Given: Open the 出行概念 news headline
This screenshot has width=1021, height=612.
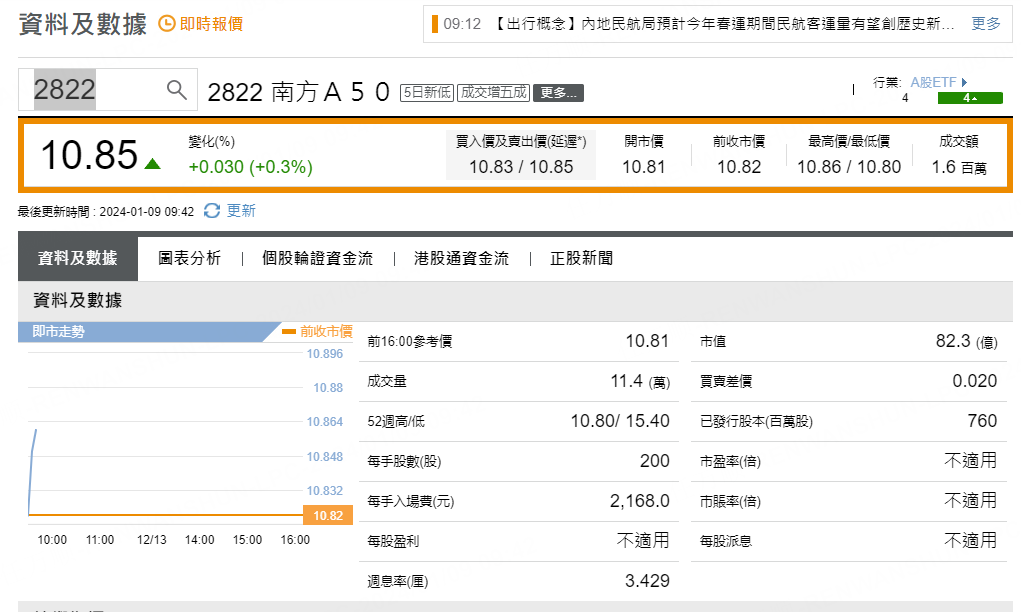Looking at the screenshot, I should click(723, 24).
